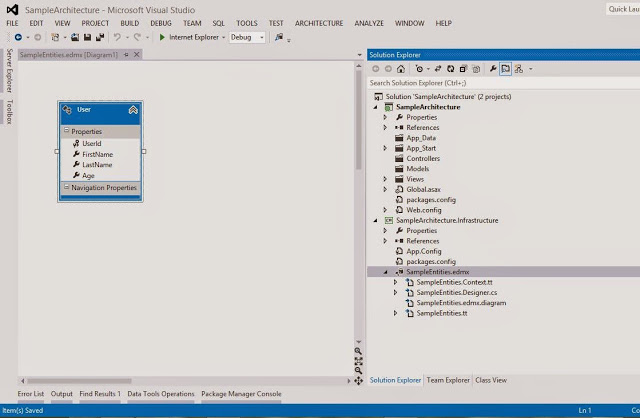Switch to the Team Explorer tab
640x418 pixels.
[448, 380]
